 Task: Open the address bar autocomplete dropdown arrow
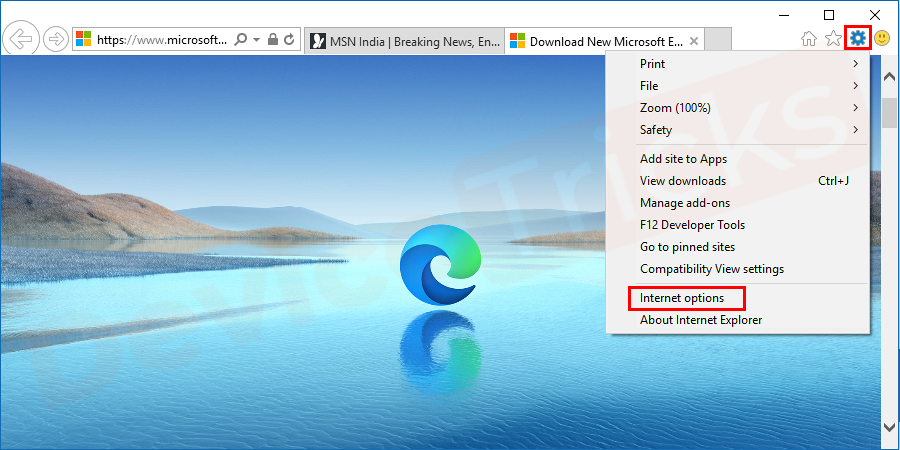point(257,40)
